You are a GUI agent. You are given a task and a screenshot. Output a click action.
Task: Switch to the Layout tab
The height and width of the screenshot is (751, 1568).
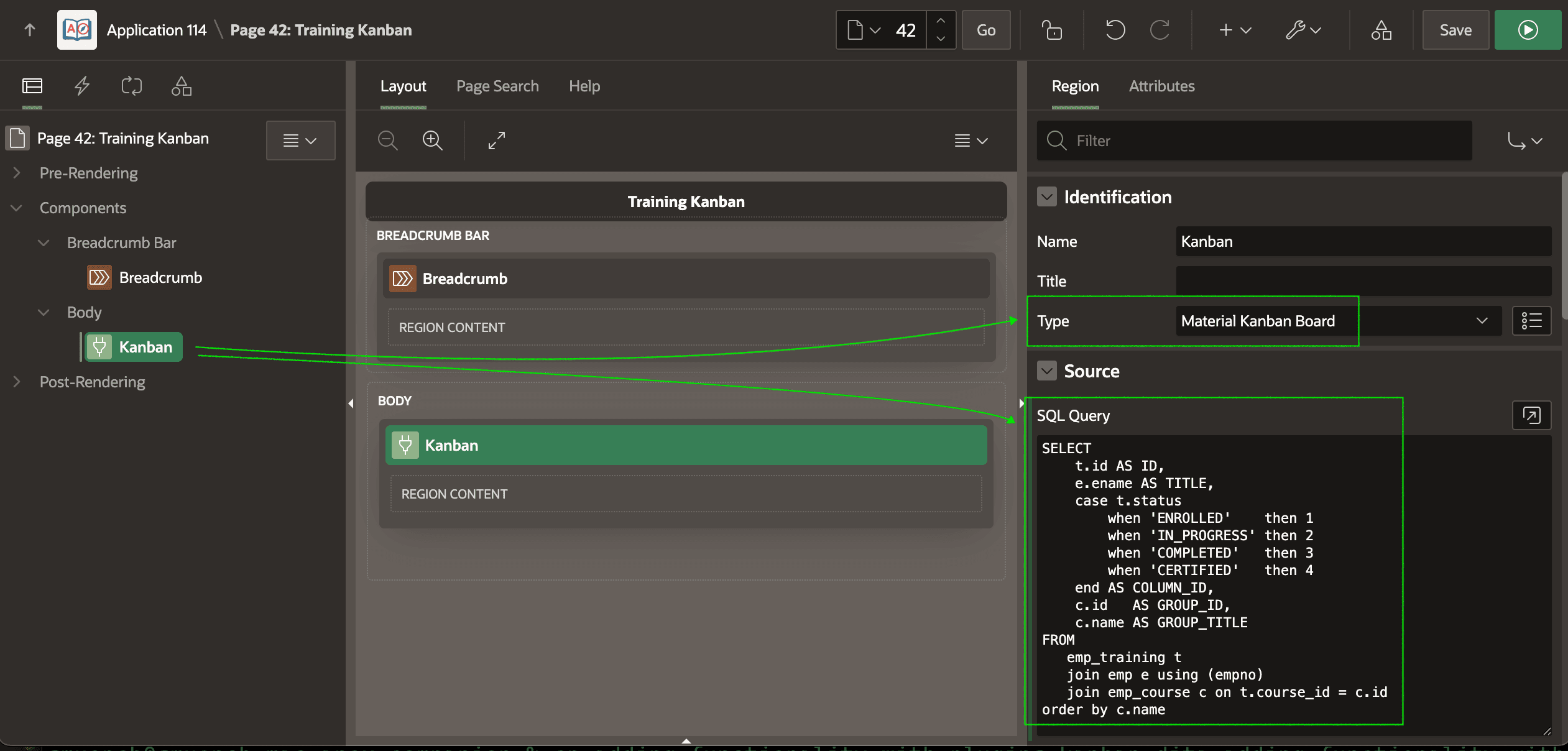(403, 86)
